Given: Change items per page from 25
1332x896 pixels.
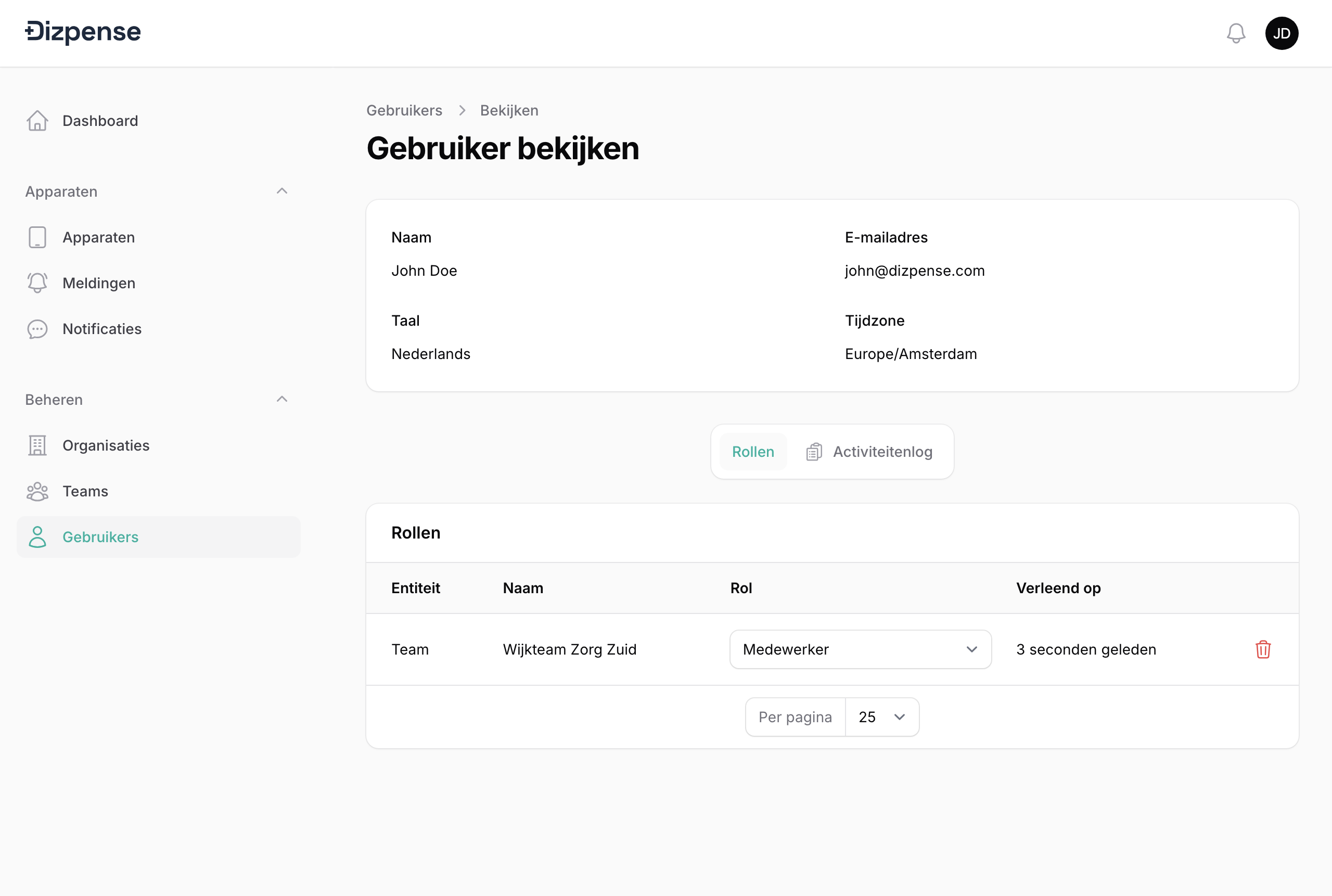Looking at the screenshot, I should coord(882,716).
